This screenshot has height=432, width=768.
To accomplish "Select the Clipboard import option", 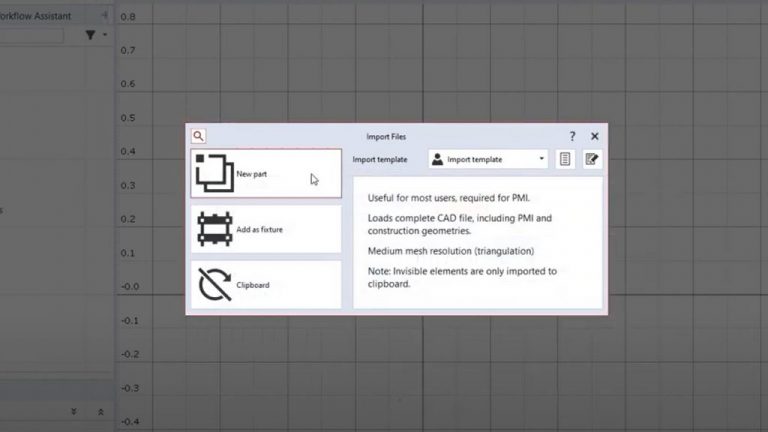I will point(266,285).
